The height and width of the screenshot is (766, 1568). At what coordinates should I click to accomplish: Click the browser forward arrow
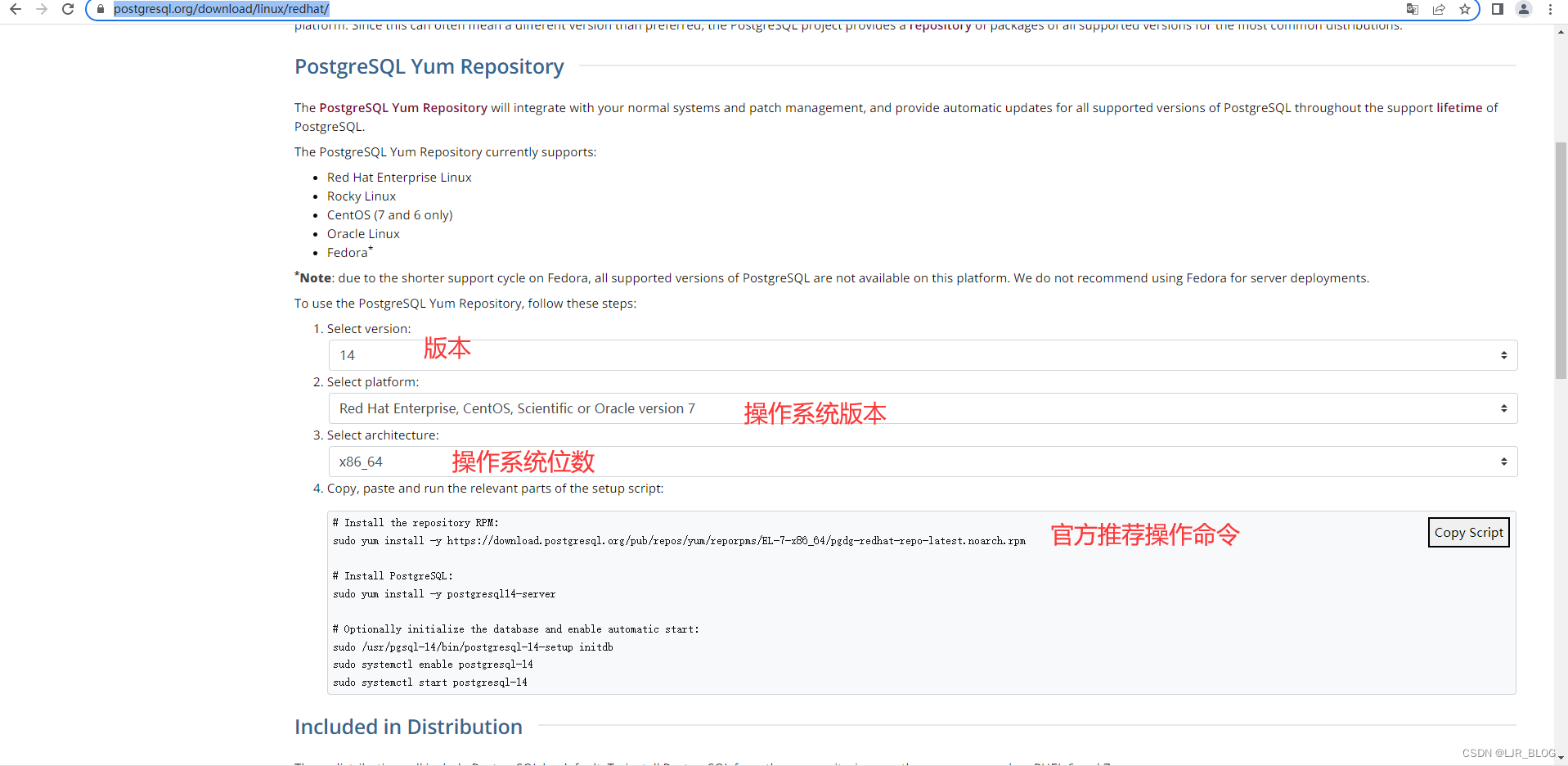[x=42, y=10]
